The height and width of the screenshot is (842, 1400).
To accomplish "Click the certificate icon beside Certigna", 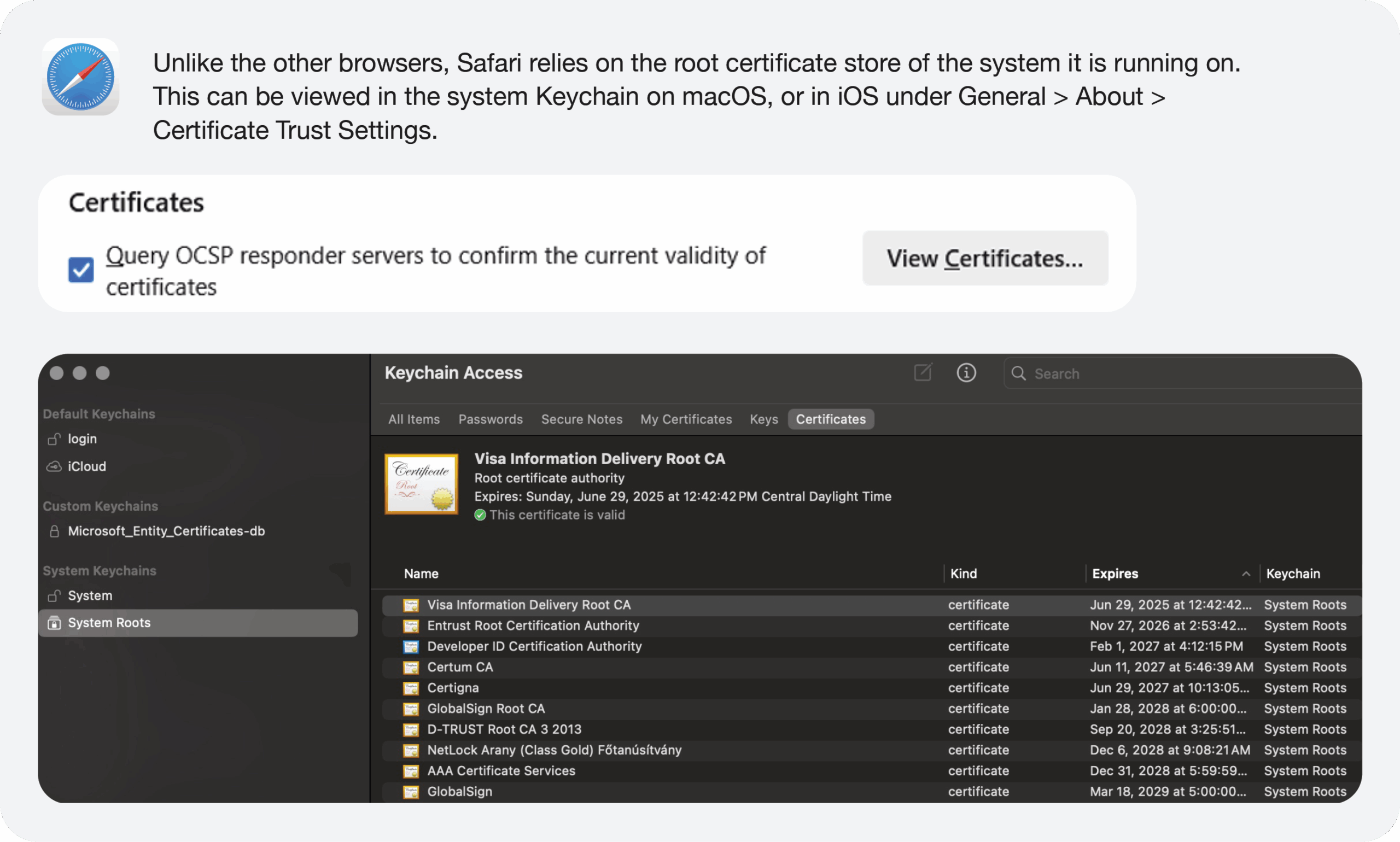I will tap(411, 688).
